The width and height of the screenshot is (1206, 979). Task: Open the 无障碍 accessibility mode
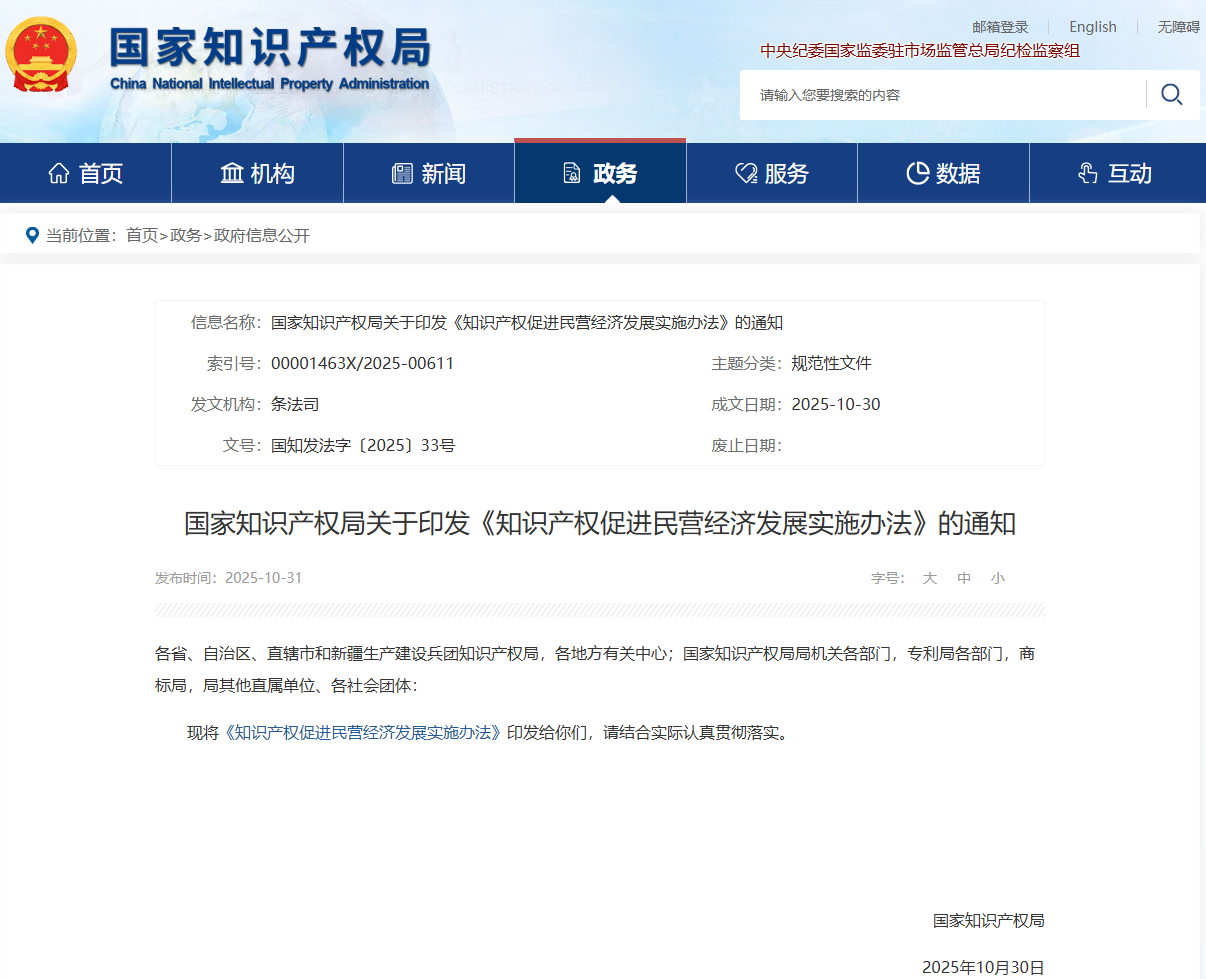tap(1178, 26)
